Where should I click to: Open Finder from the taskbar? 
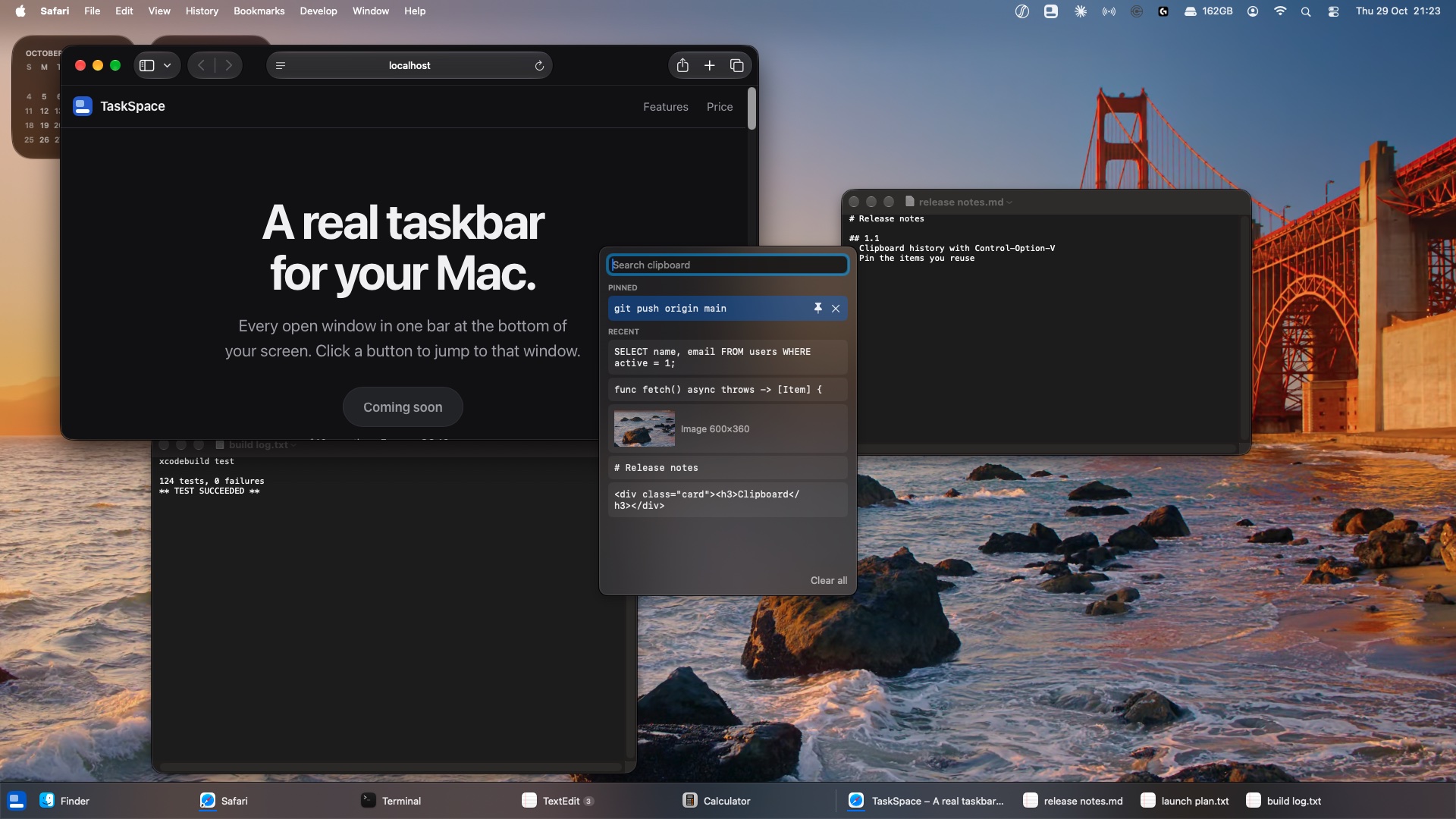point(65,801)
